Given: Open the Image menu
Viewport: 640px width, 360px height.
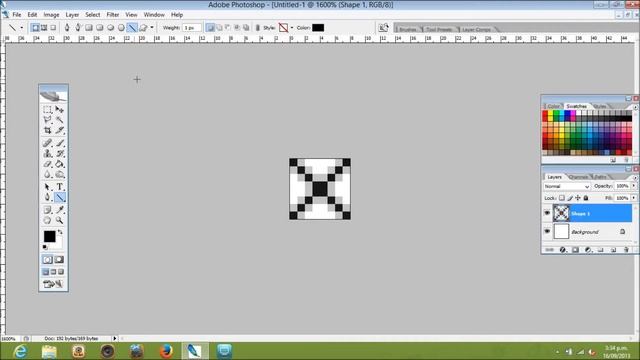Looking at the screenshot, I should 51,15.
